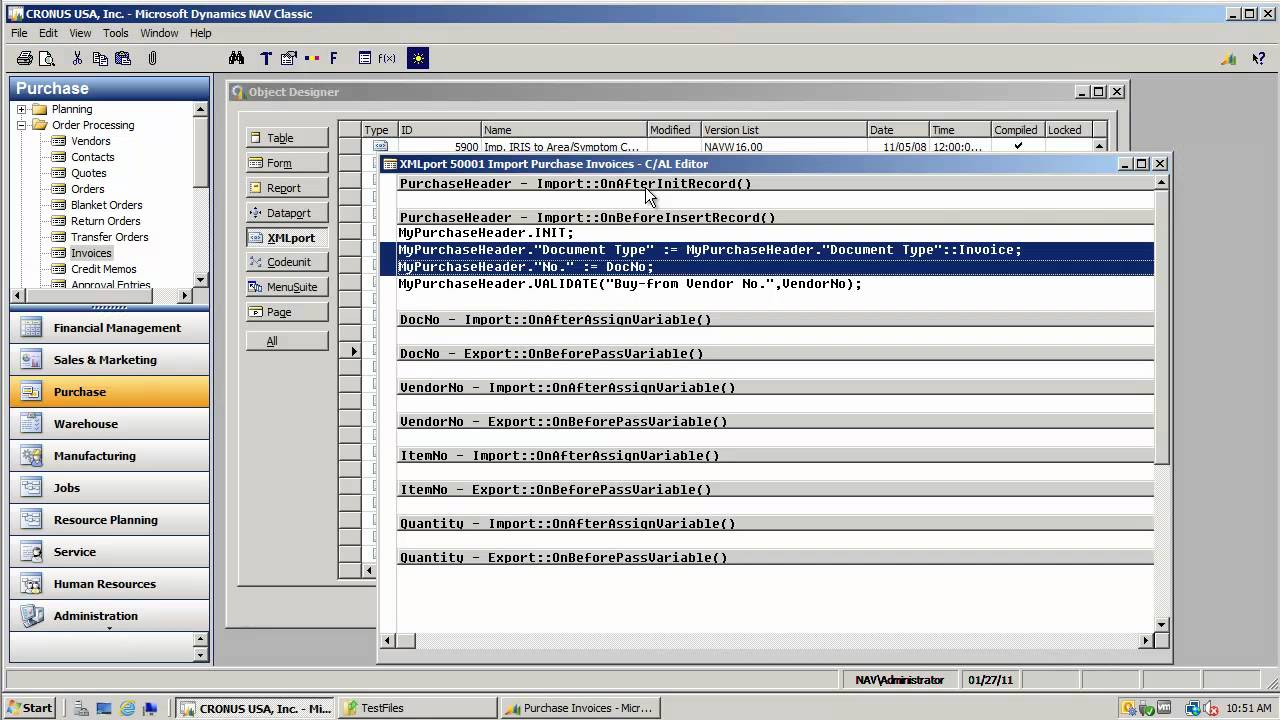Click C/AL Editor horizontal scroll-right arrow
Viewport: 1280px width, 720px height.
point(1146,641)
